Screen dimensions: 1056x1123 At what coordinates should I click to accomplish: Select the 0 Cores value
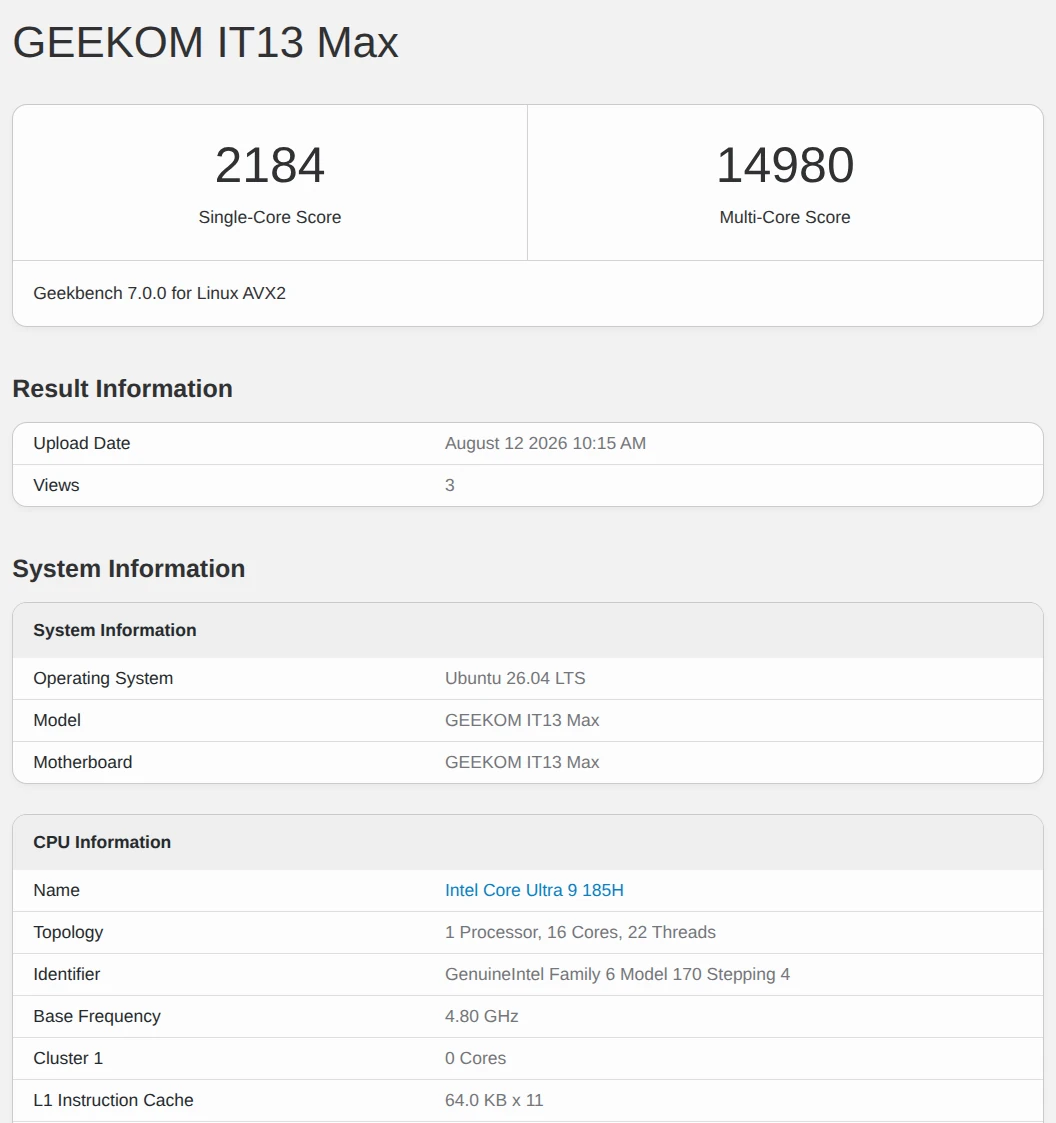click(x=475, y=1058)
